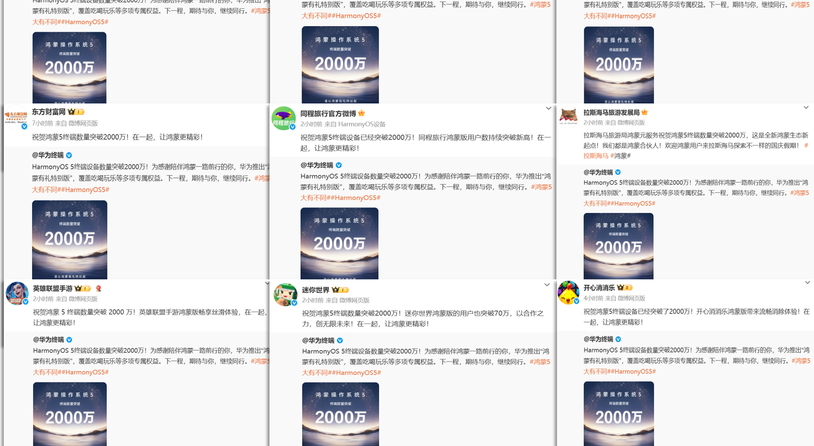Click '7小时前' timestamp under 东方财富网
Viewport: 814px width, 446px height.
coord(43,123)
